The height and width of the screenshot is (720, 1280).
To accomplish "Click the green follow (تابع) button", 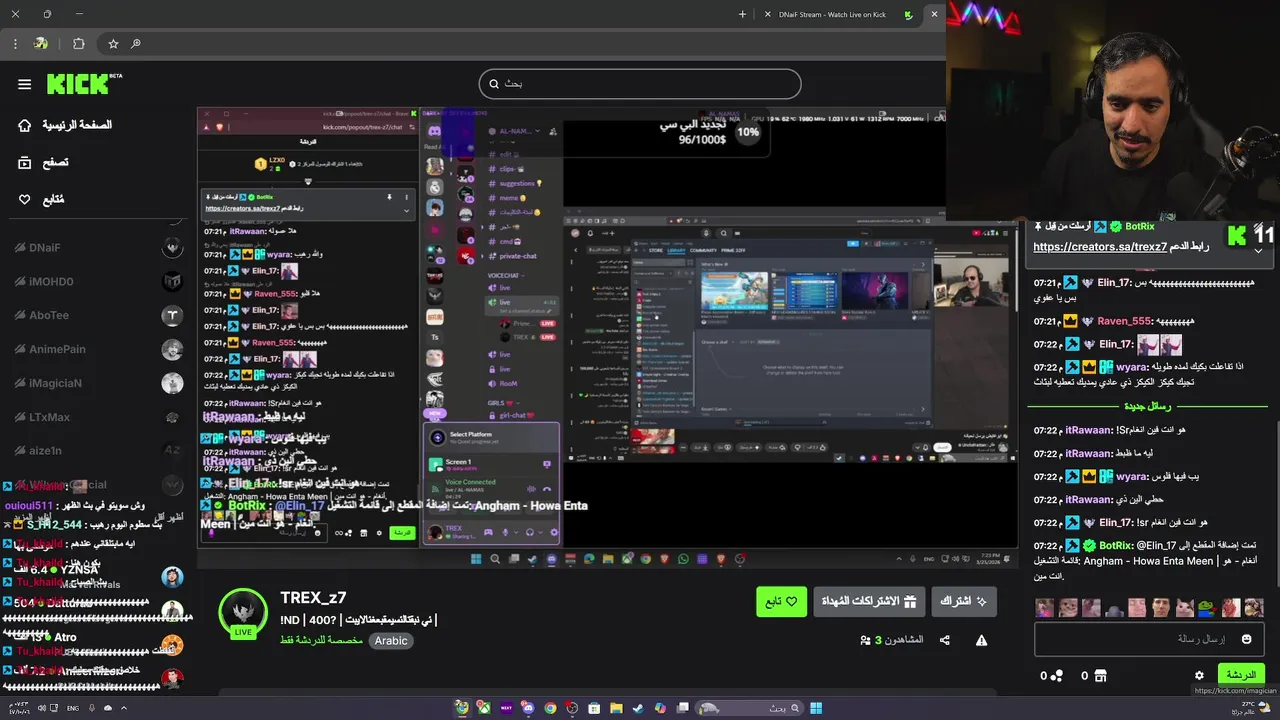I will 781,601.
